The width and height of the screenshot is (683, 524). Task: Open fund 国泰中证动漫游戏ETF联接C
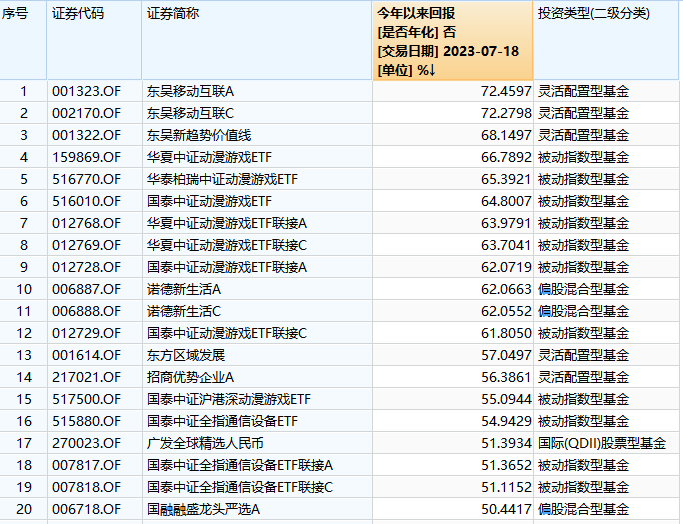click(227, 333)
